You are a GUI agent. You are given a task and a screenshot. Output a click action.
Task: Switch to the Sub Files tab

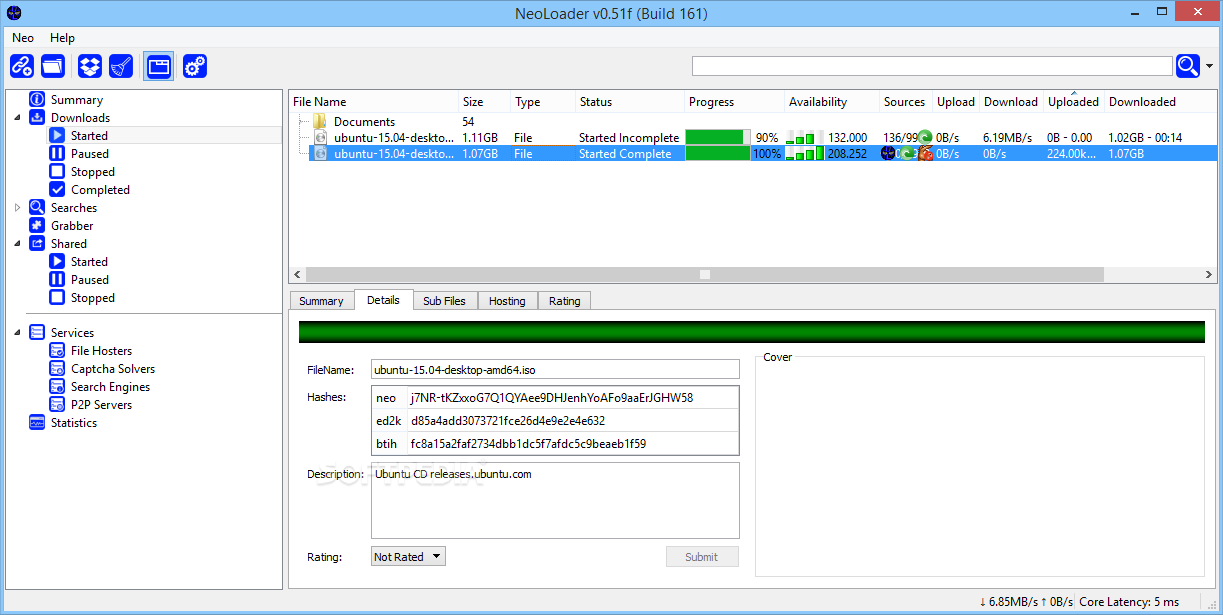(x=444, y=301)
